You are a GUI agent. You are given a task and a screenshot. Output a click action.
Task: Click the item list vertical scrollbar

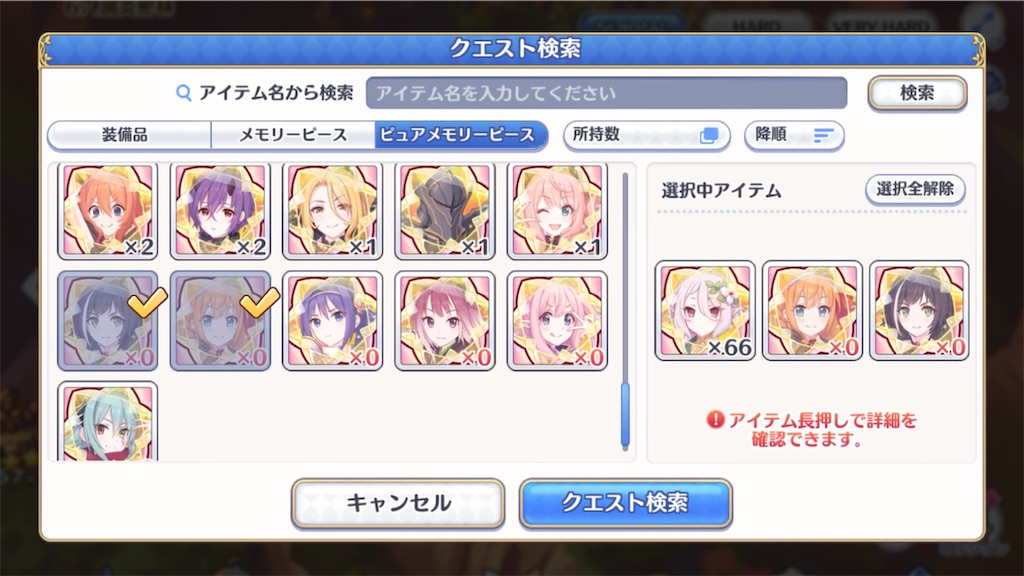[625, 312]
